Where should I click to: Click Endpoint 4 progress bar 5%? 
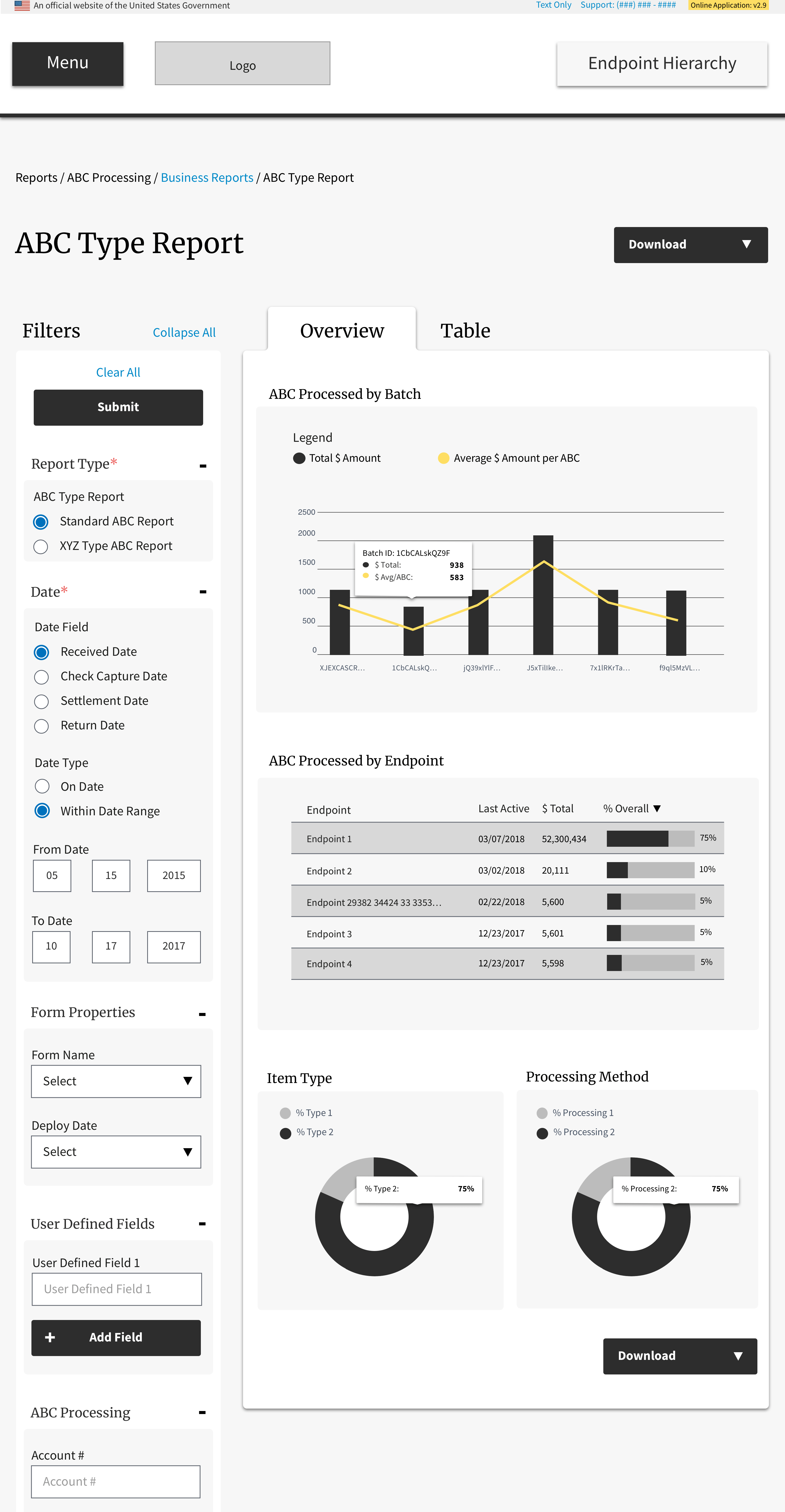pos(650,963)
